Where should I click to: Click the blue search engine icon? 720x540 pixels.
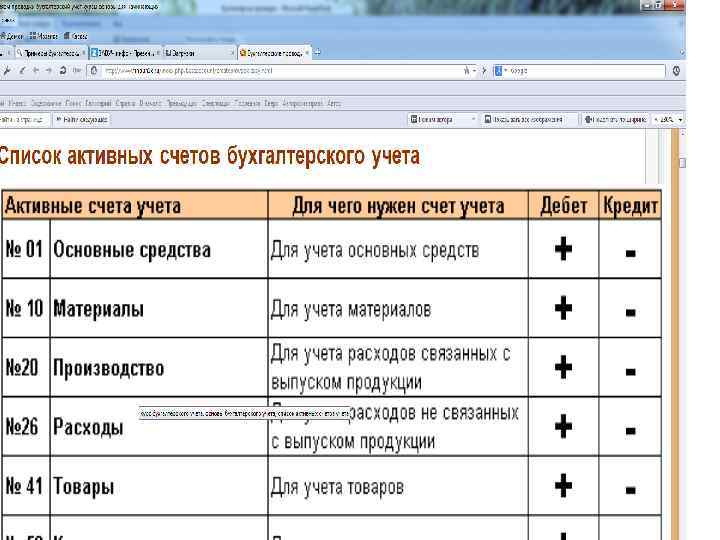point(498,71)
